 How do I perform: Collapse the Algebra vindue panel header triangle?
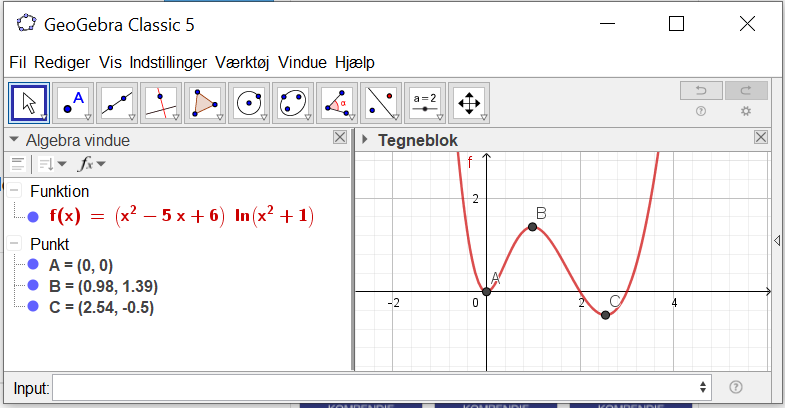[14, 140]
